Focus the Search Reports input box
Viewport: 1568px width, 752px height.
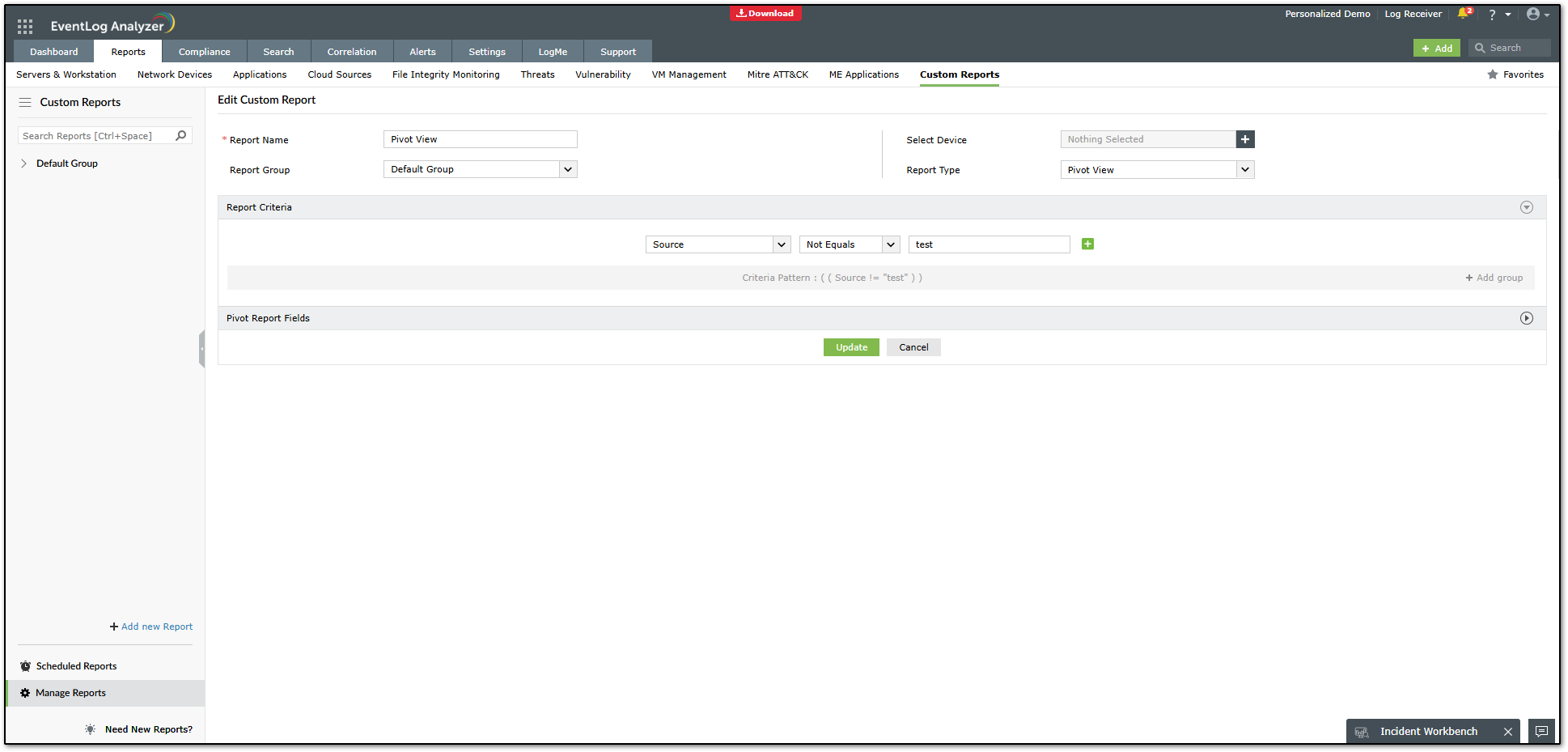click(95, 136)
